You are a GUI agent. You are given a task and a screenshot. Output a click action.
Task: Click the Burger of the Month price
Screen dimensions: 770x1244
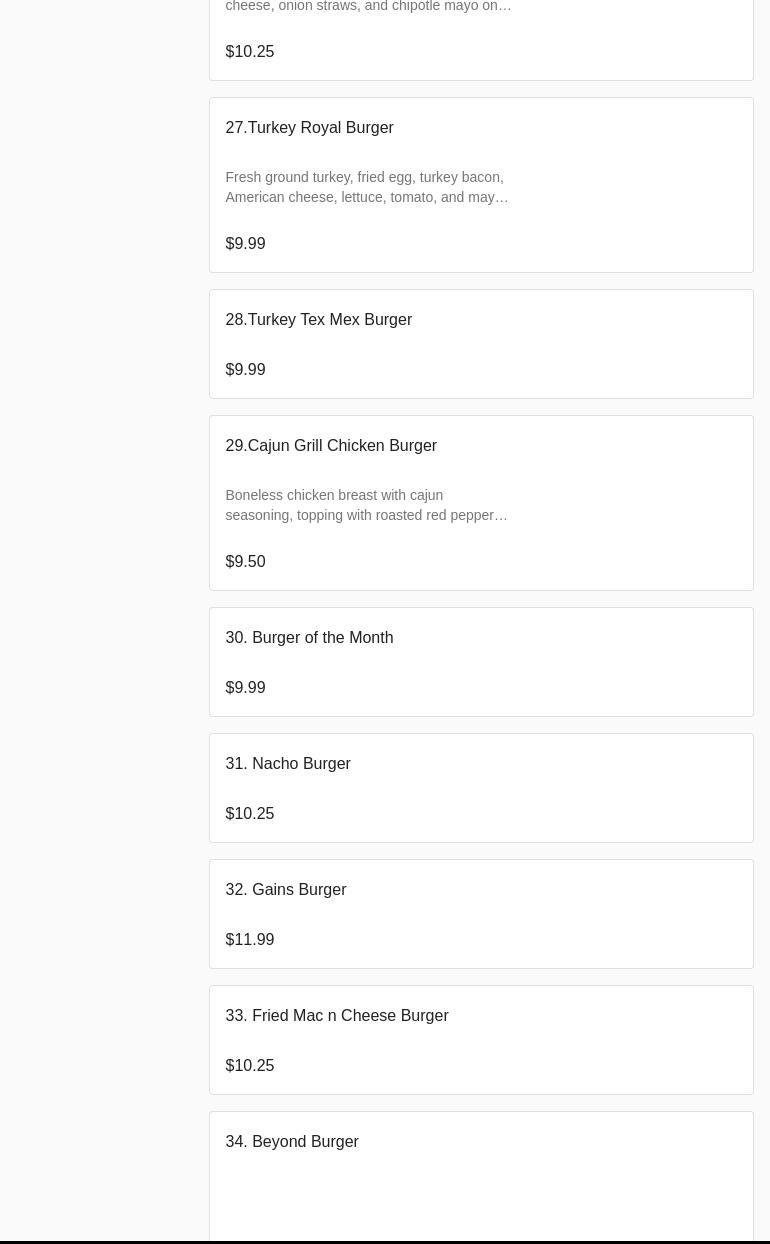(x=245, y=688)
